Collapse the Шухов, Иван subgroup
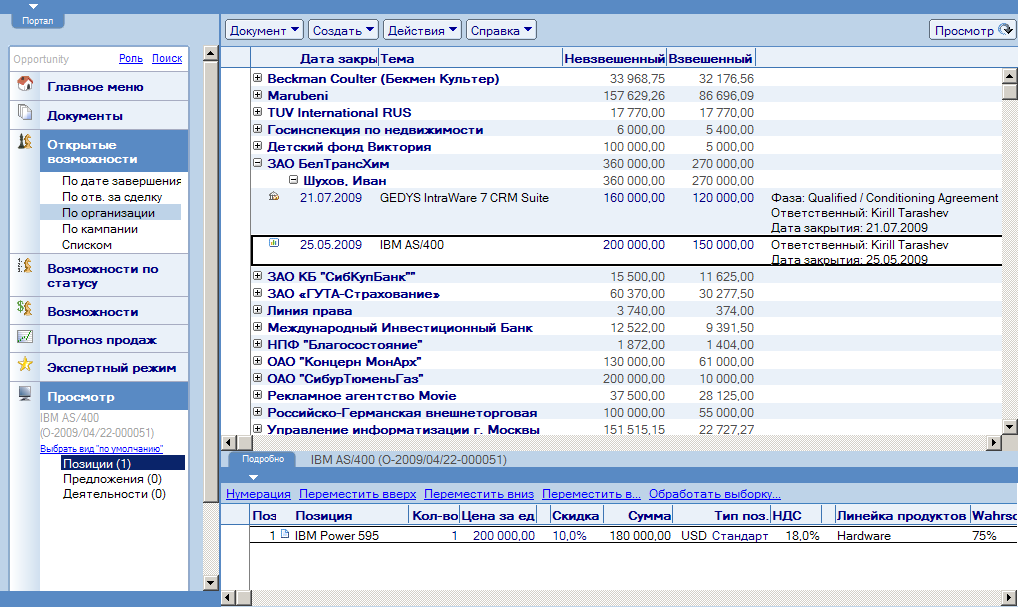Screen dimensions: 1018x607 pyautogui.click(x=293, y=179)
